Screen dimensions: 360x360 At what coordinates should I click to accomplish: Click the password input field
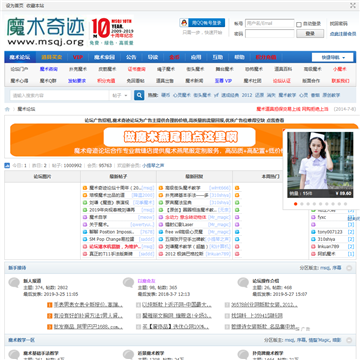270,34
